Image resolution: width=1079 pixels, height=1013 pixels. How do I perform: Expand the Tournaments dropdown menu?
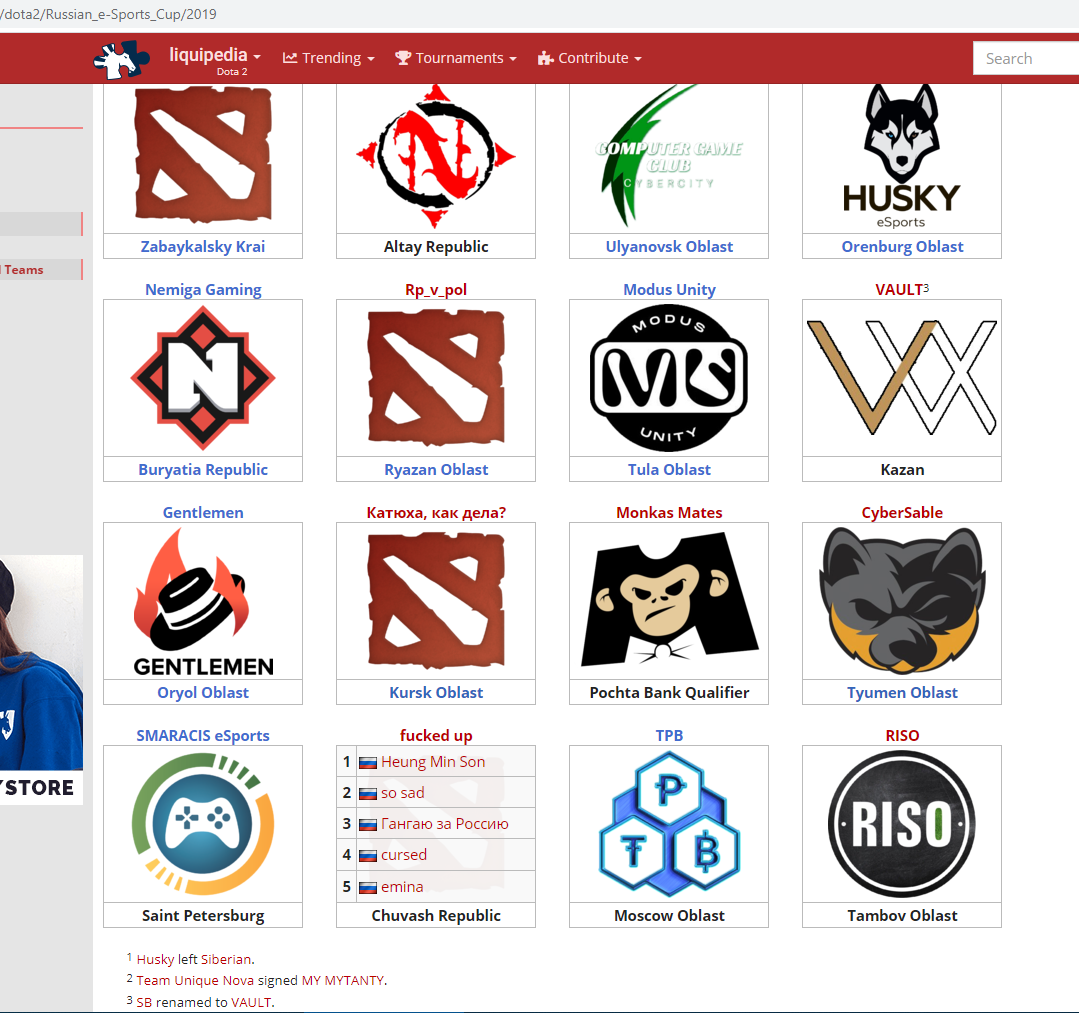(x=456, y=58)
